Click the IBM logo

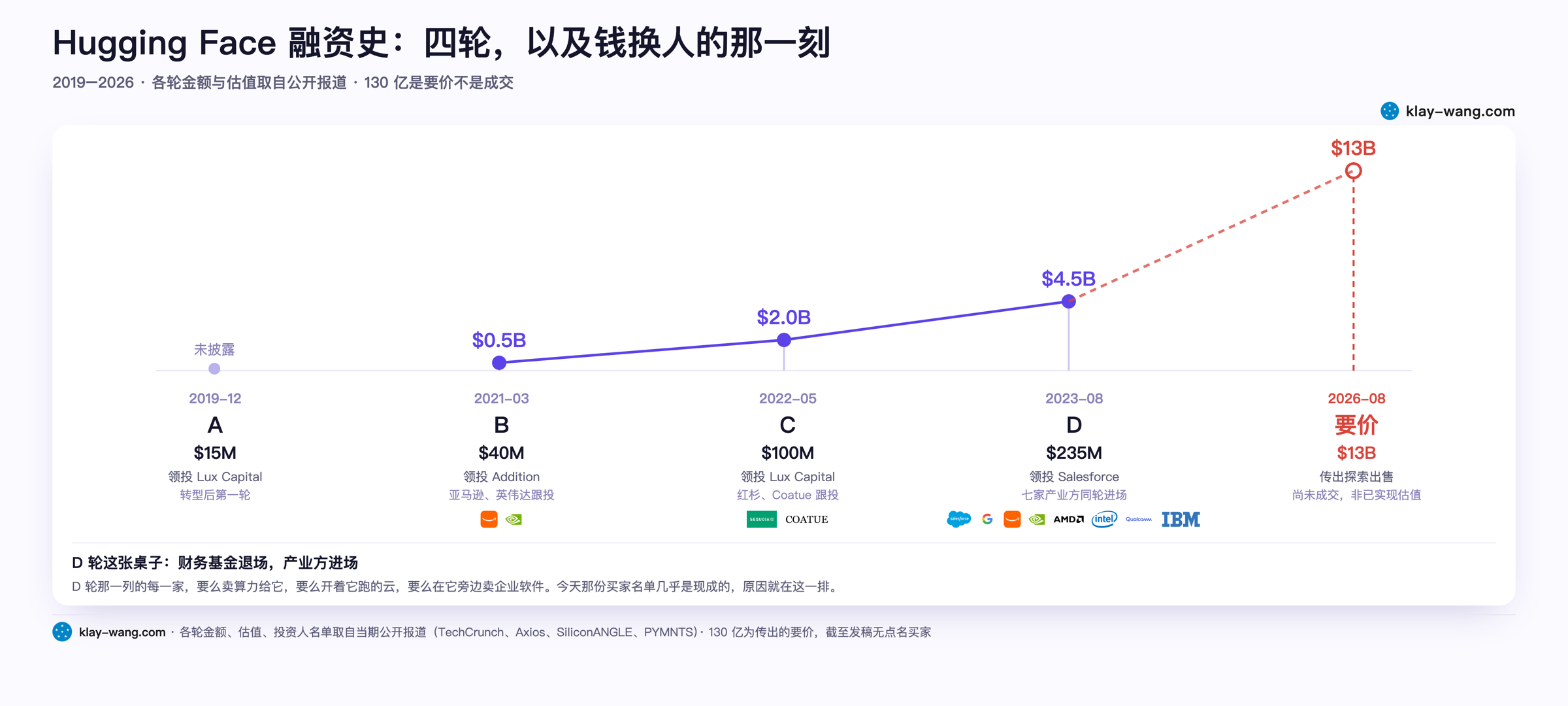coord(1181,519)
